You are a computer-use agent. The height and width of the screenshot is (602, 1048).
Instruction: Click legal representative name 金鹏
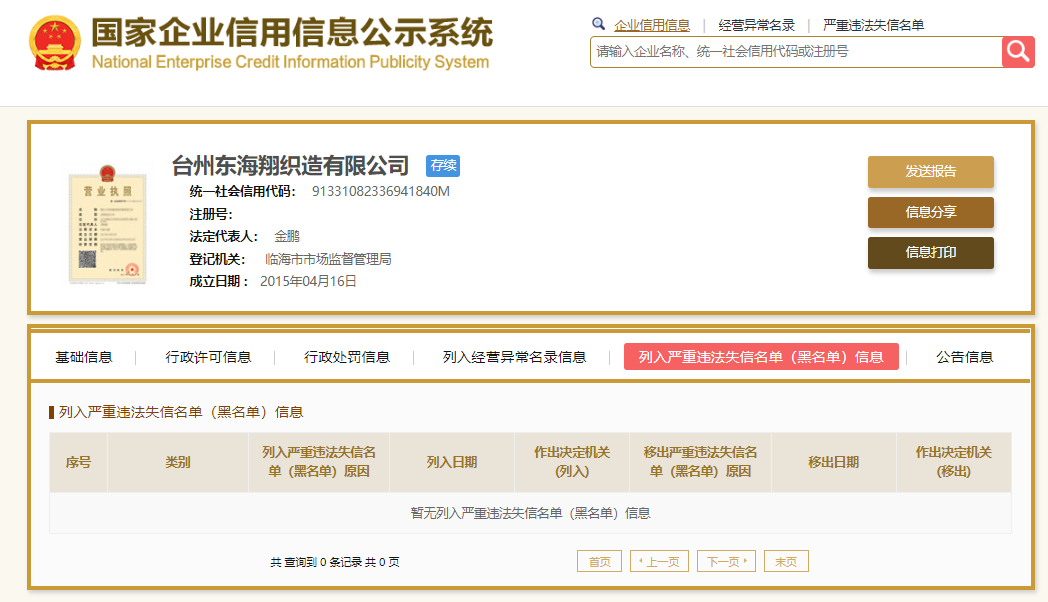287,237
